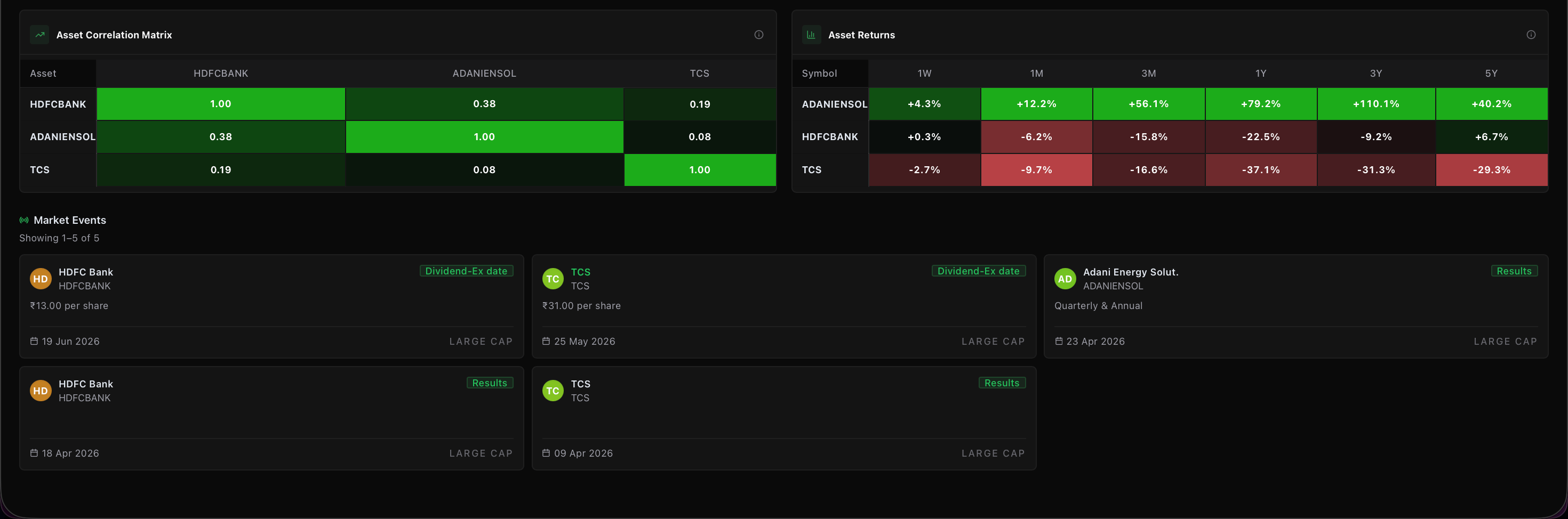Click the 5Y column header in returns
Viewport: 1568px width, 519px height.
[1491, 73]
